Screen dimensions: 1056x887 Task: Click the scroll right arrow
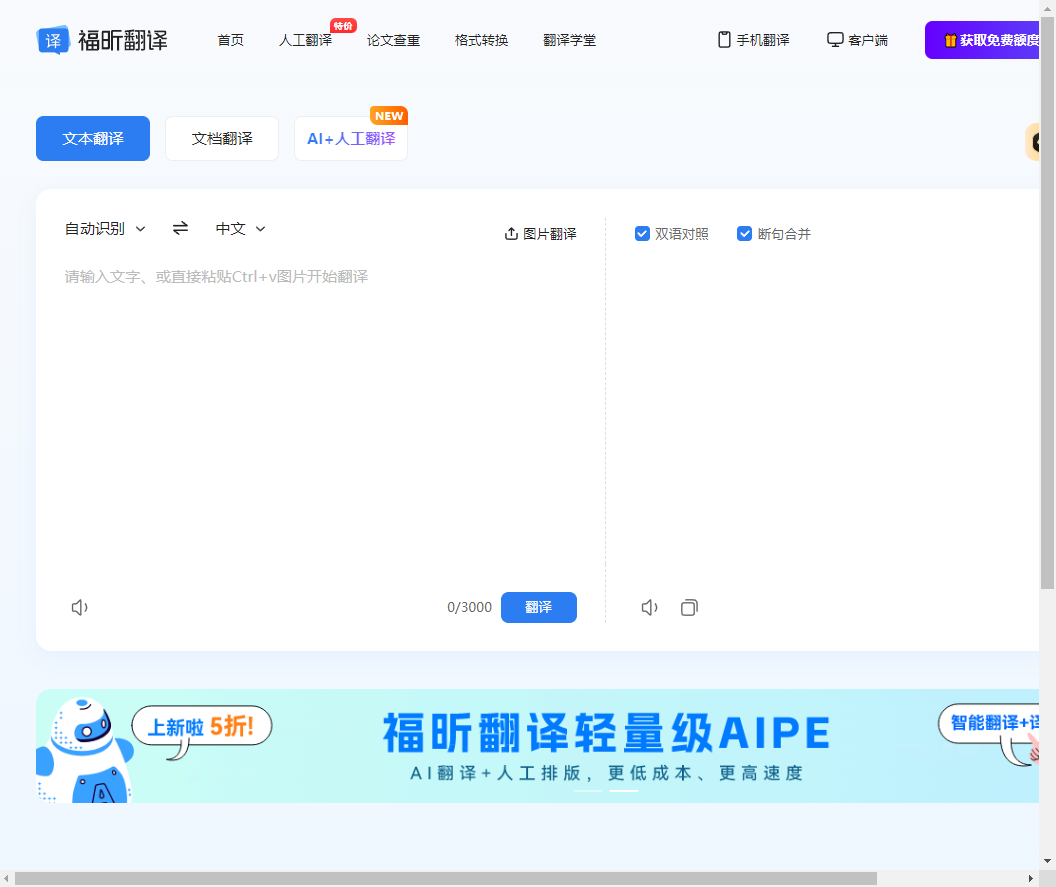tap(1031, 878)
